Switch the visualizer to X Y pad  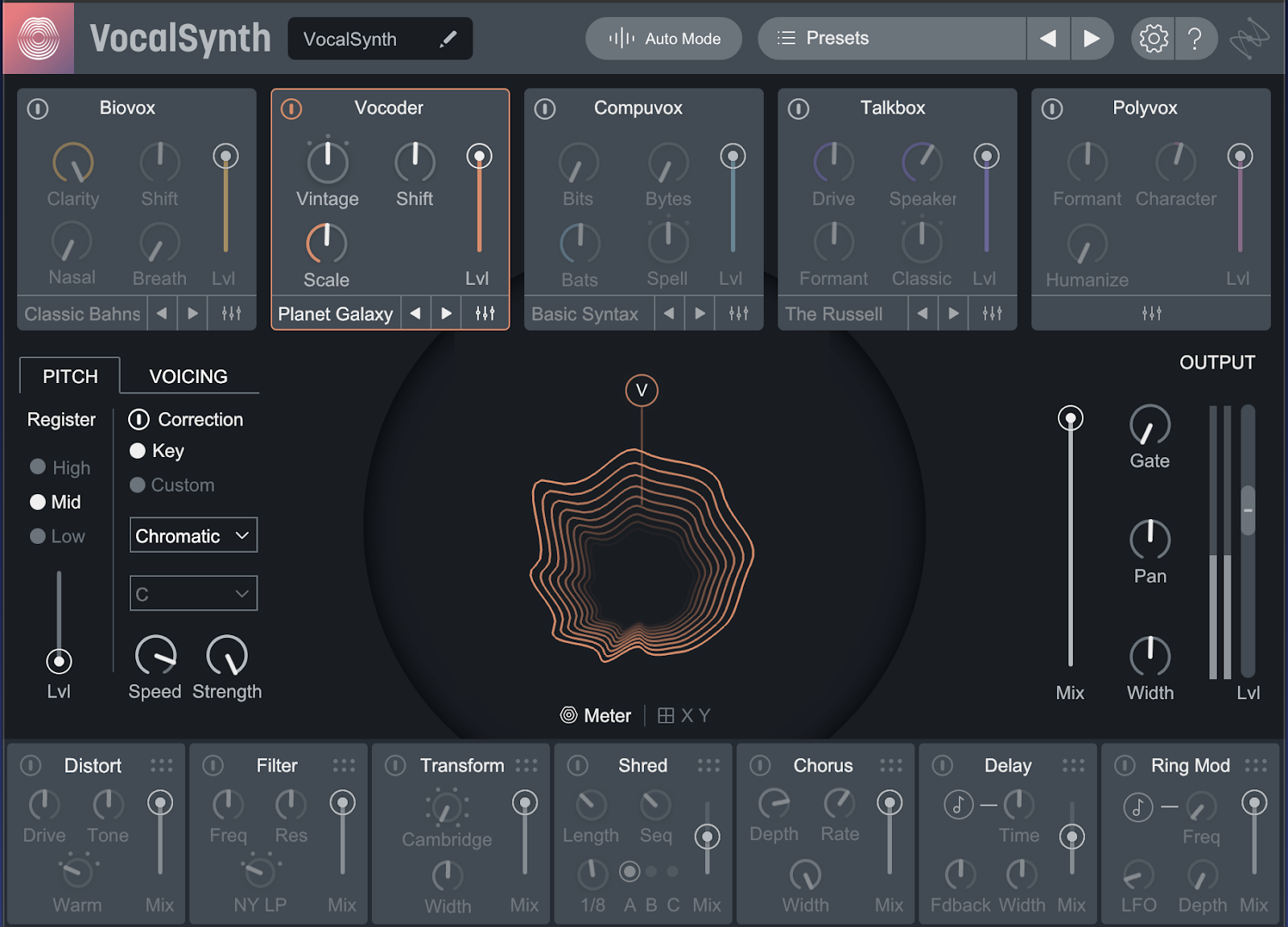coord(684,715)
